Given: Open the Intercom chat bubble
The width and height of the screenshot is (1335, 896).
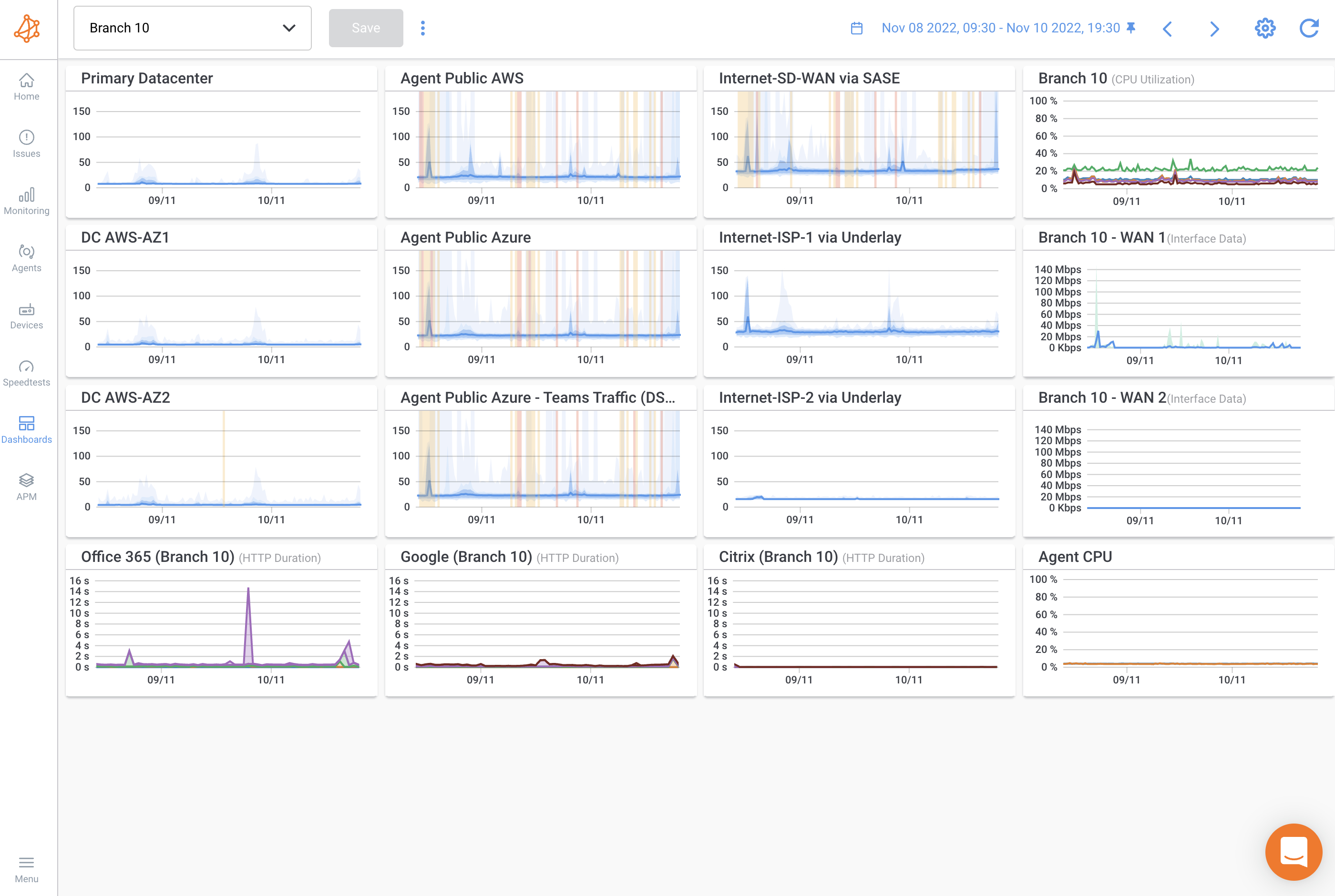Looking at the screenshot, I should tap(1293, 852).
